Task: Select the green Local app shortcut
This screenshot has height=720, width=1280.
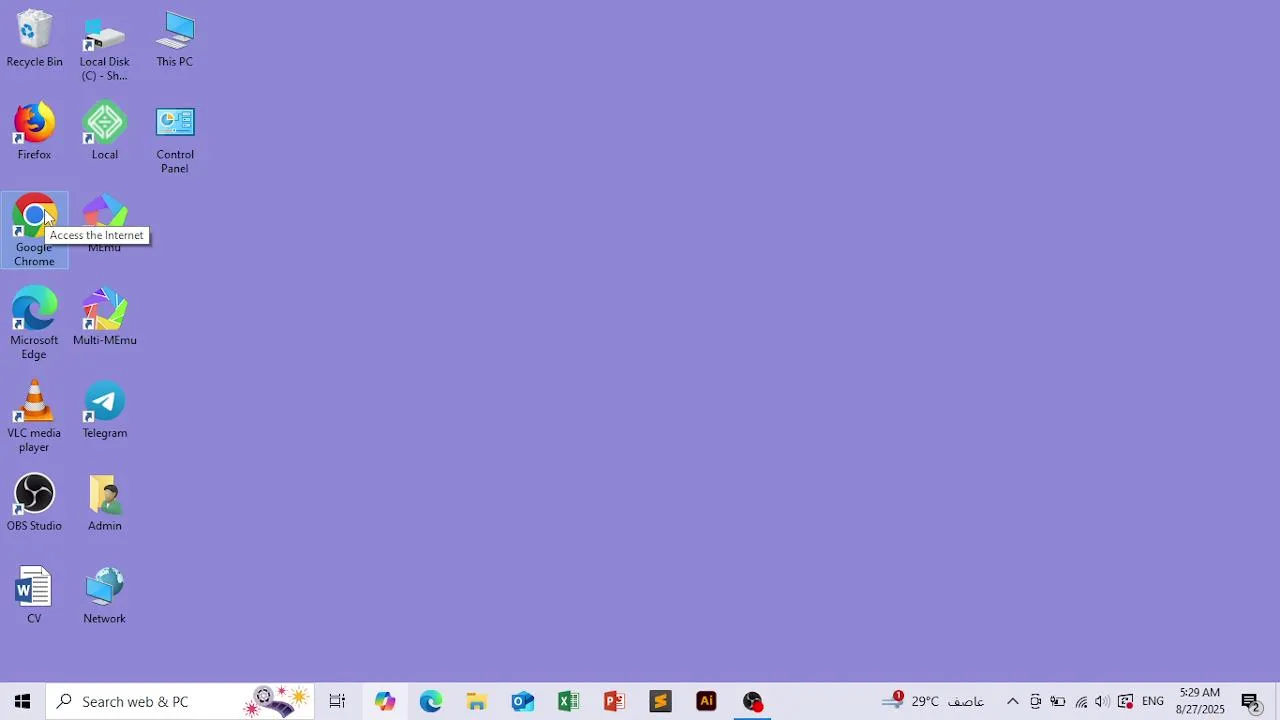Action: (x=104, y=131)
